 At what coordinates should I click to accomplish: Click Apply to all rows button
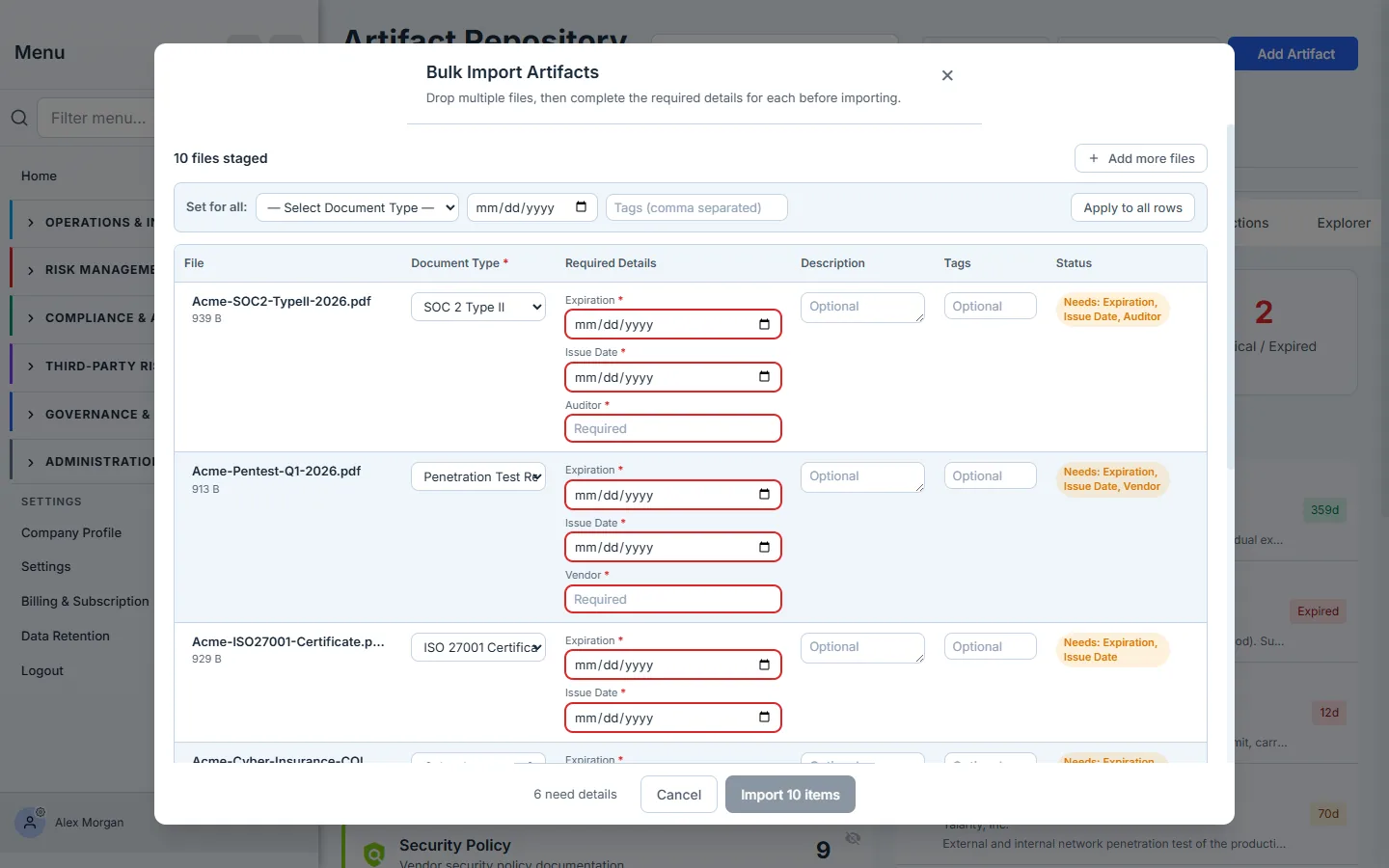coord(1132,207)
